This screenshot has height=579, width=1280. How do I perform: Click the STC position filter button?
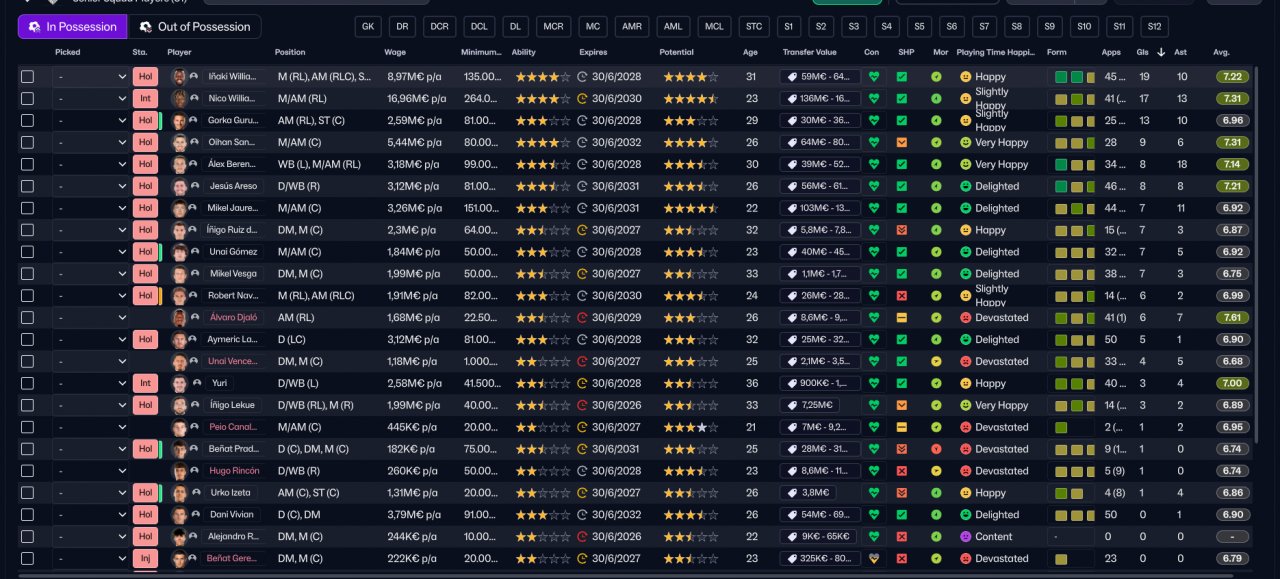point(753,27)
